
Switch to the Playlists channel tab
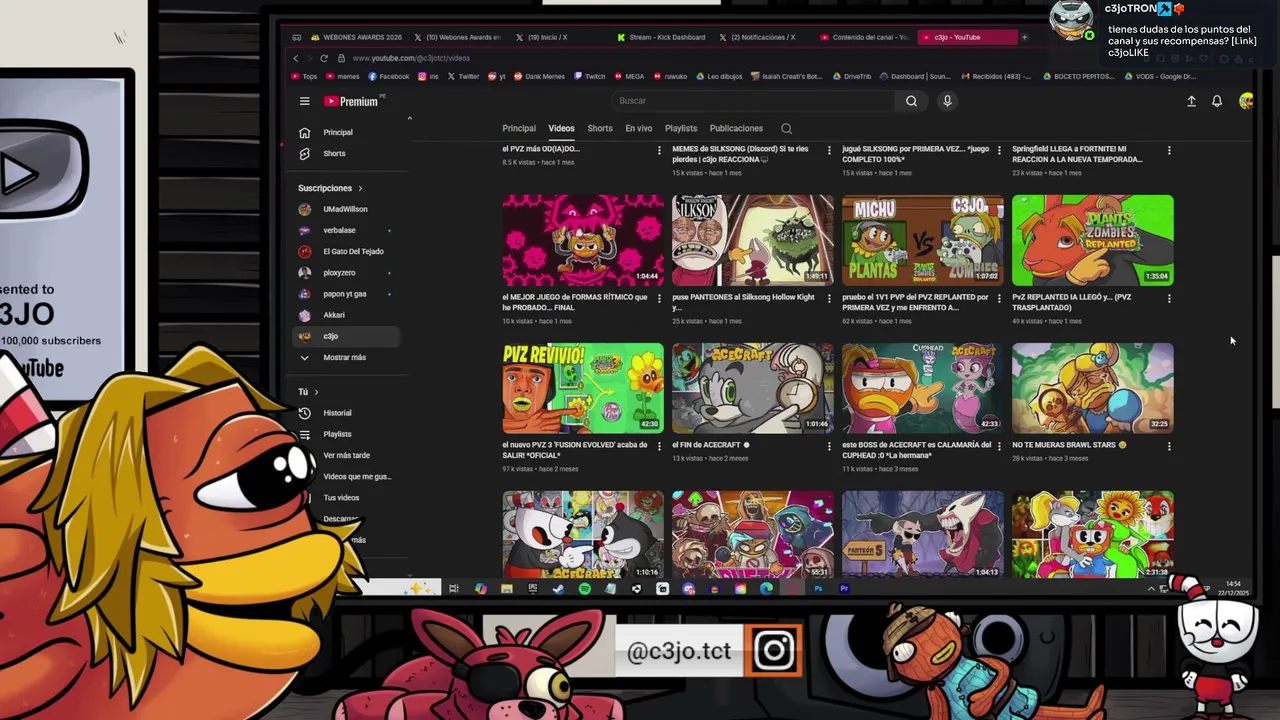click(x=681, y=128)
